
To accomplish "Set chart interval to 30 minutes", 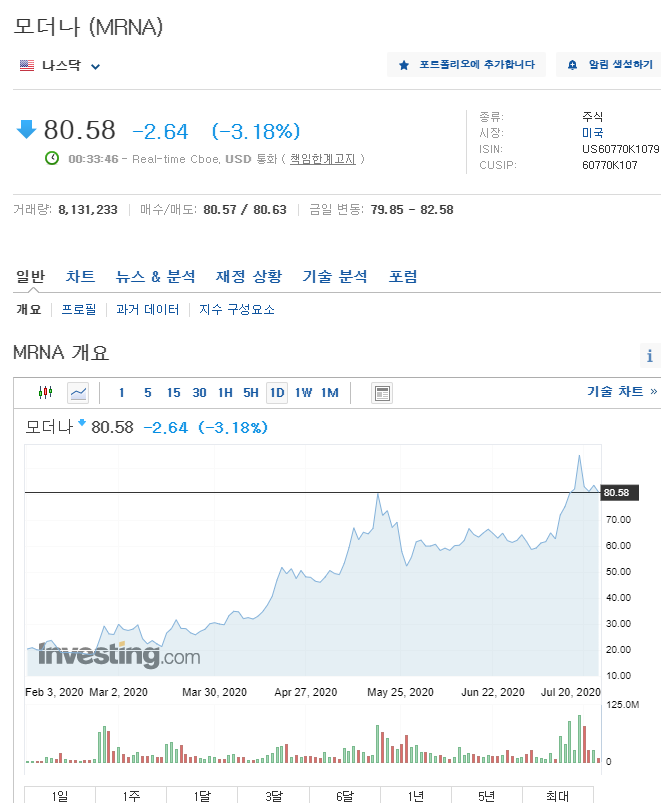I will [x=199, y=393].
